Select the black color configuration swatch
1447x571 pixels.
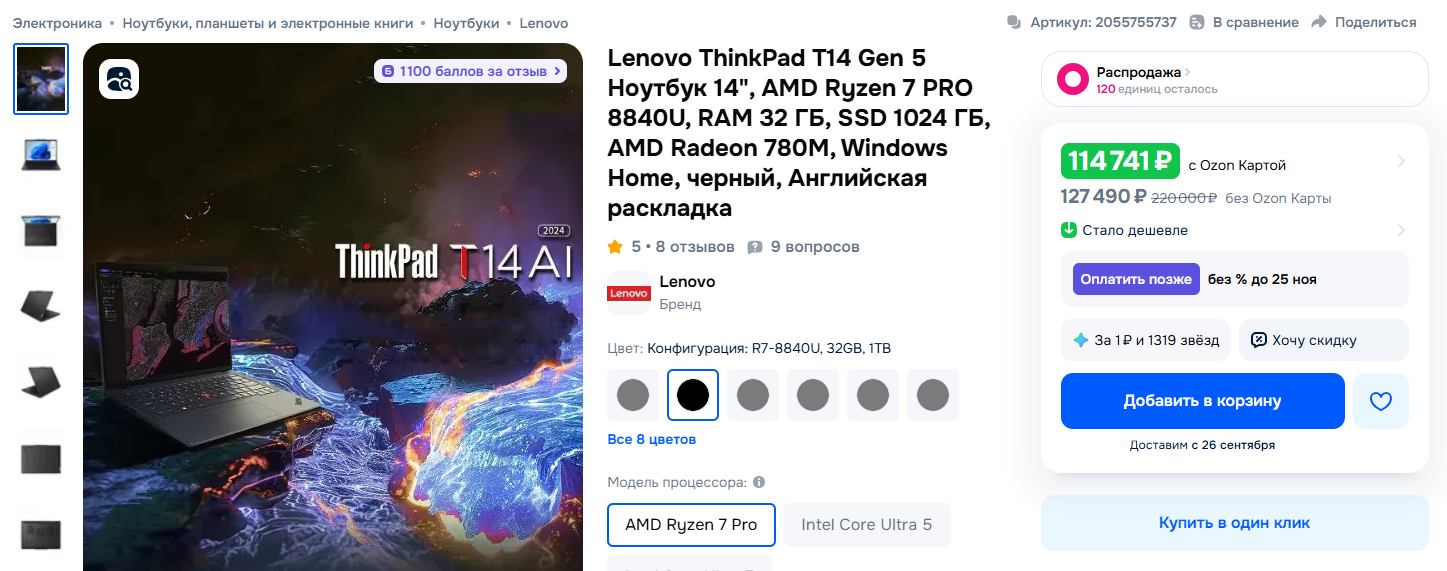pyautogui.click(x=693, y=395)
